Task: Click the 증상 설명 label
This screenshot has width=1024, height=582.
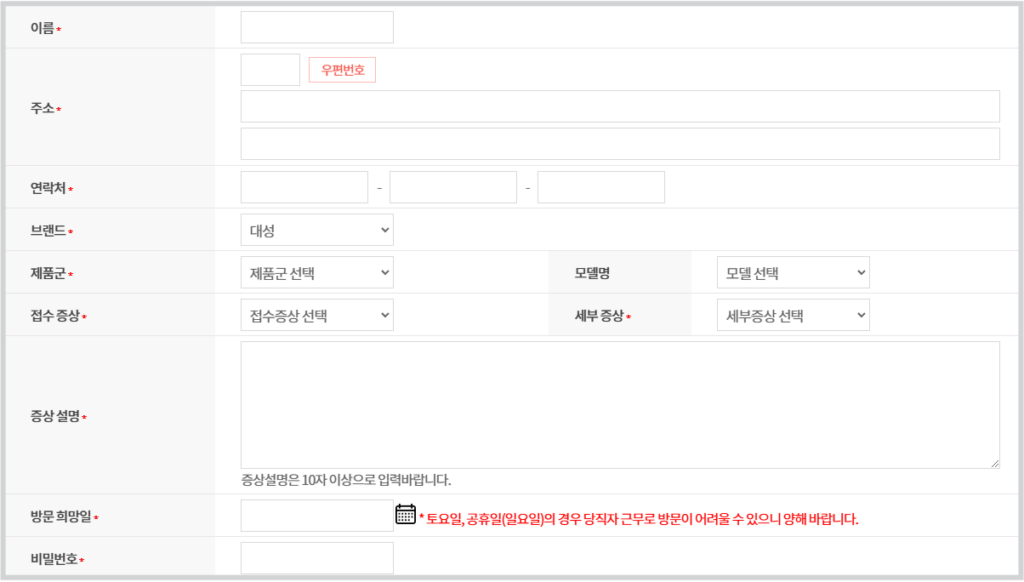Action: point(55,416)
